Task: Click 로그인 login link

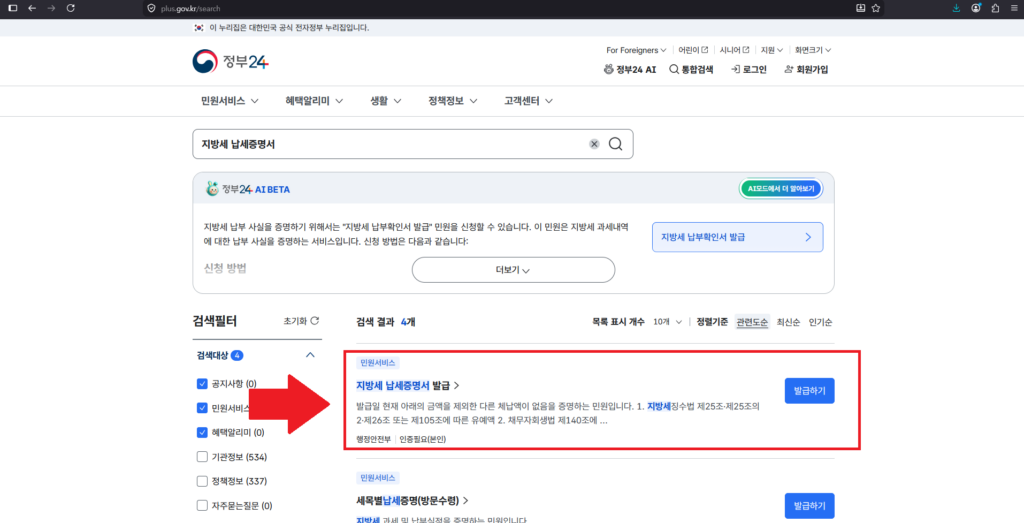Action: pyautogui.click(x=749, y=69)
